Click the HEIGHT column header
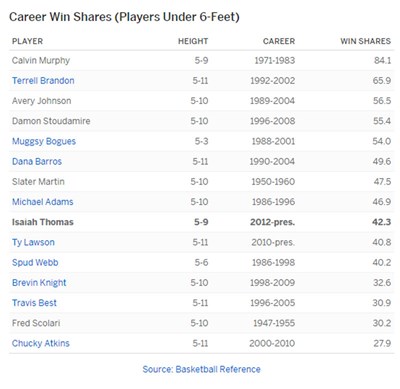 coord(193,41)
